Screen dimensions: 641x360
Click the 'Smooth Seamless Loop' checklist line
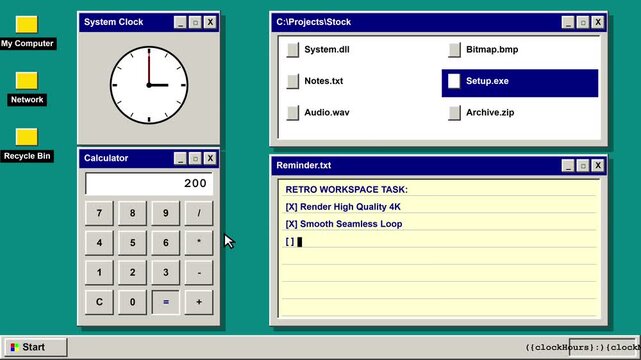[344, 224]
